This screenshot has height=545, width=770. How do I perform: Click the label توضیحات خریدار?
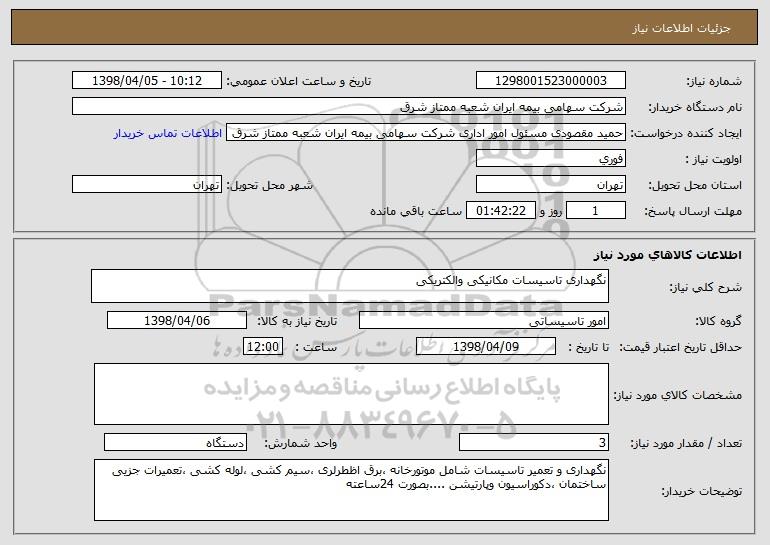coord(701,491)
